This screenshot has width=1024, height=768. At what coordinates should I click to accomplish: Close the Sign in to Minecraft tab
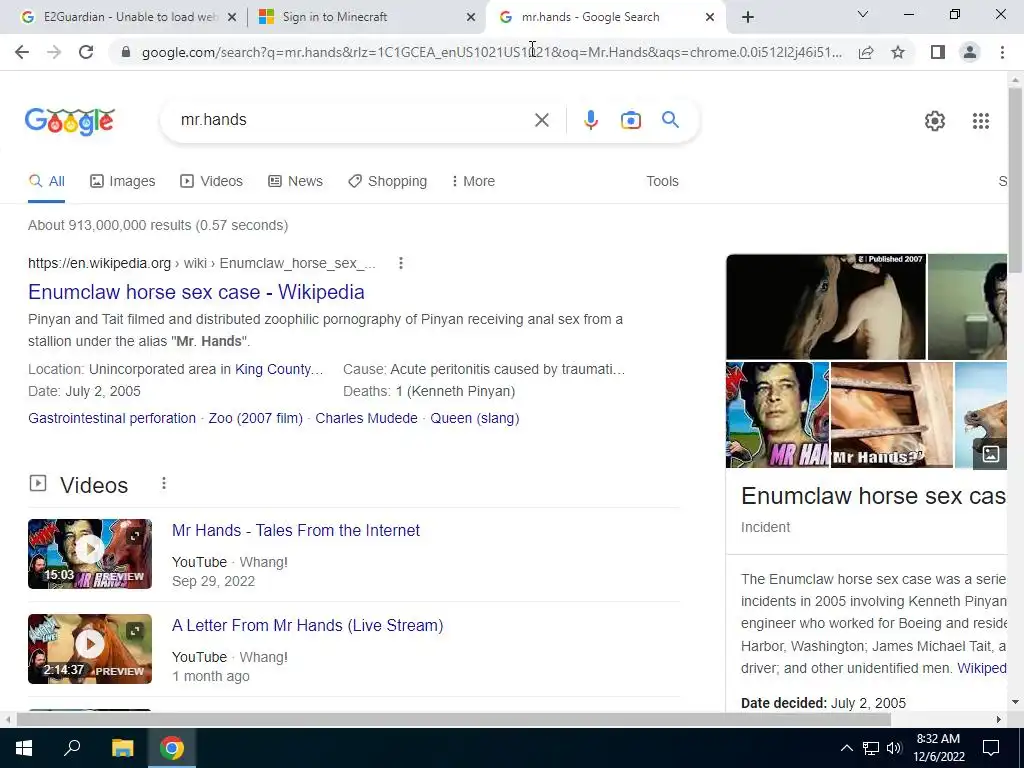[x=471, y=17]
